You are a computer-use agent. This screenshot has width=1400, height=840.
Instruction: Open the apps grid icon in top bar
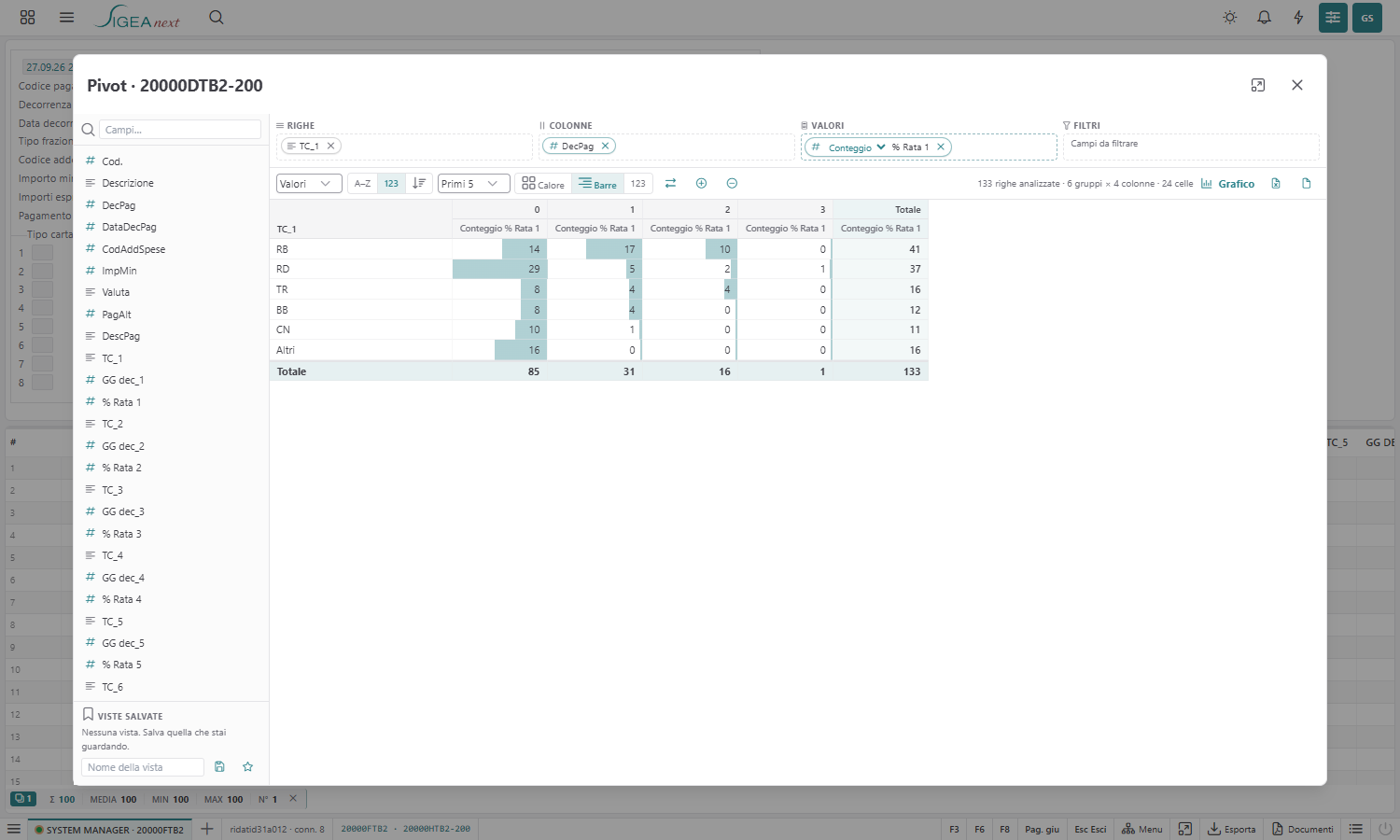(x=28, y=17)
